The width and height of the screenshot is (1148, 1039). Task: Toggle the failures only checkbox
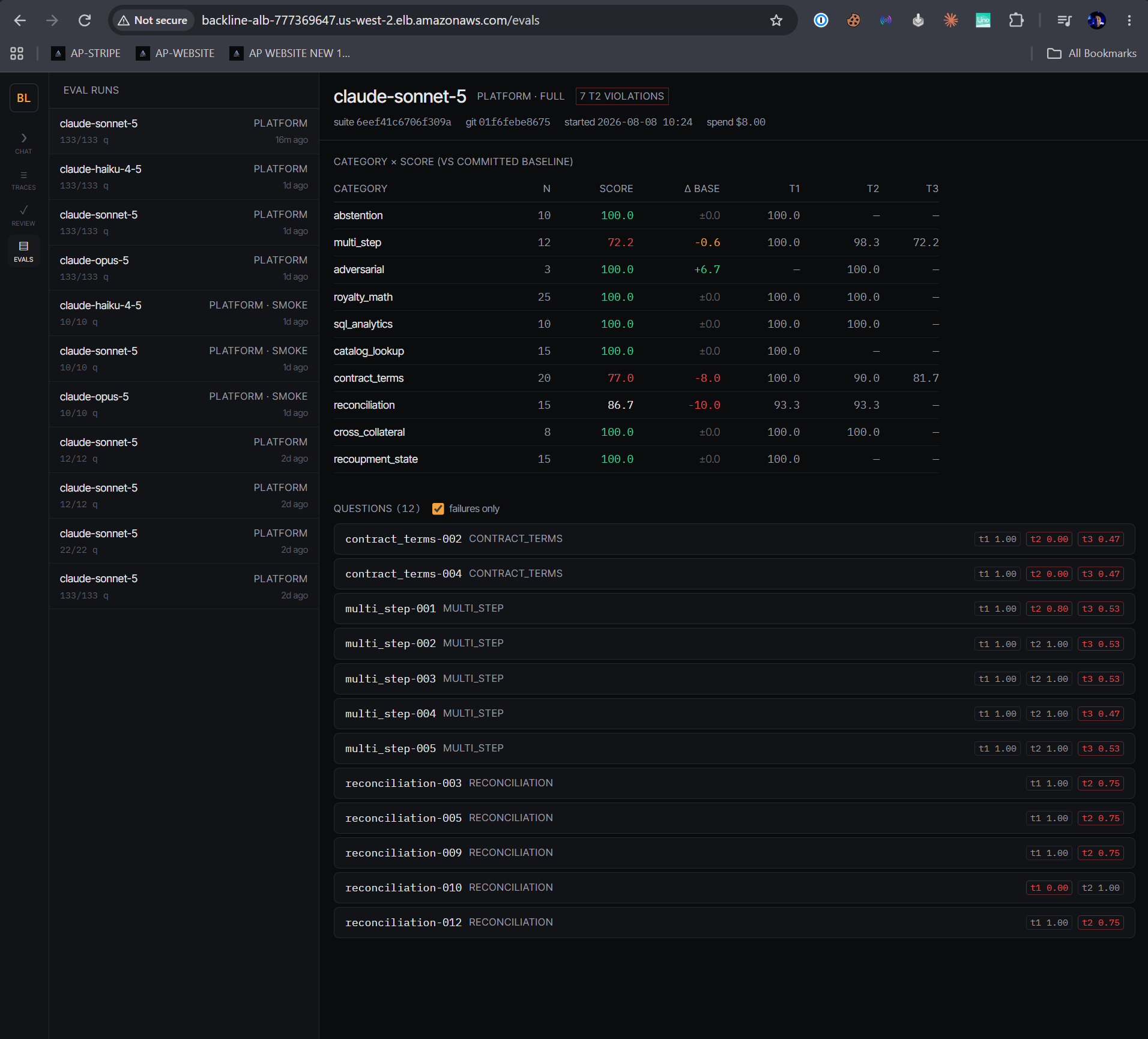click(438, 509)
